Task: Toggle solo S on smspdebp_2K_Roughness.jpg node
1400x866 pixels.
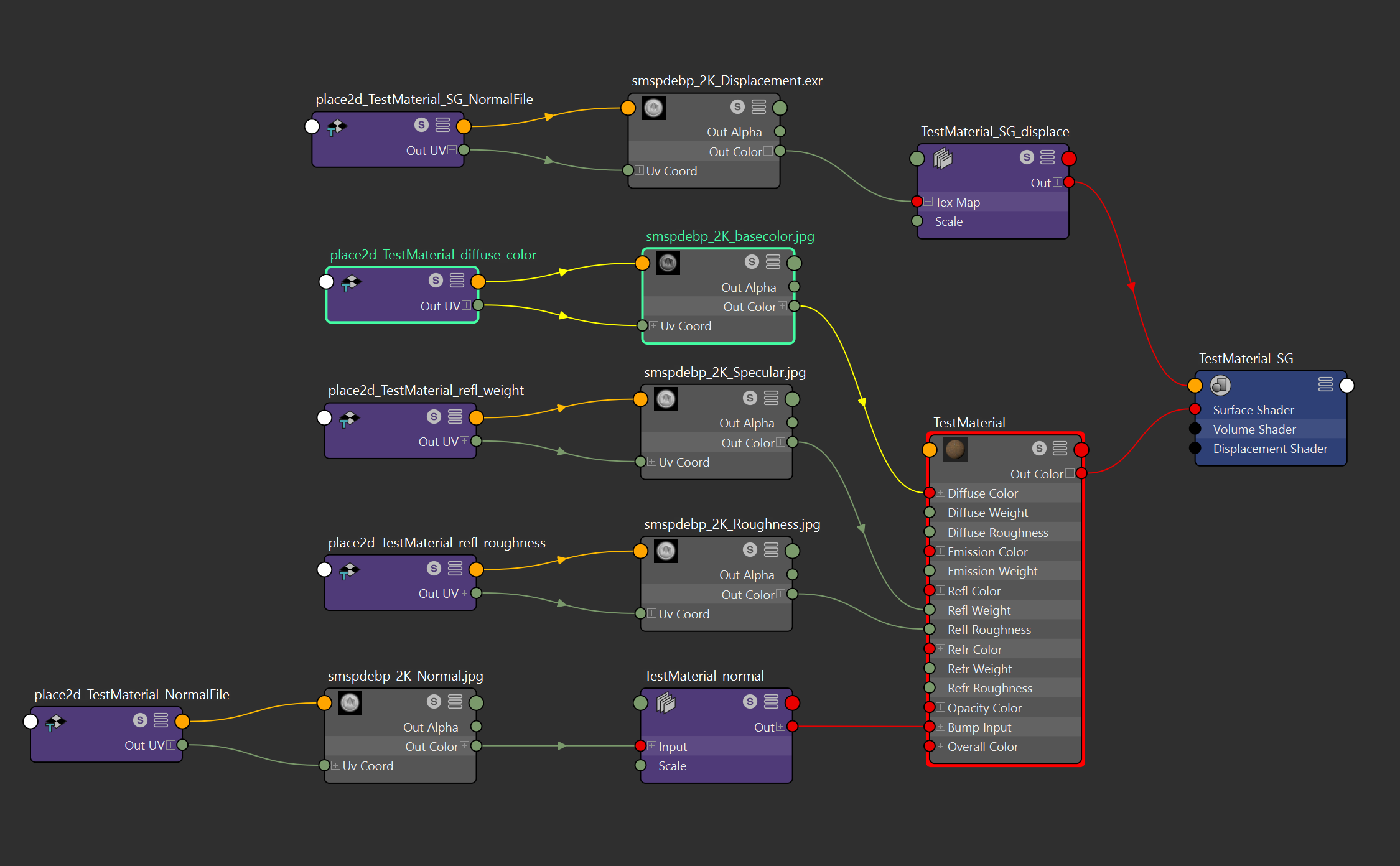Action: [x=750, y=550]
